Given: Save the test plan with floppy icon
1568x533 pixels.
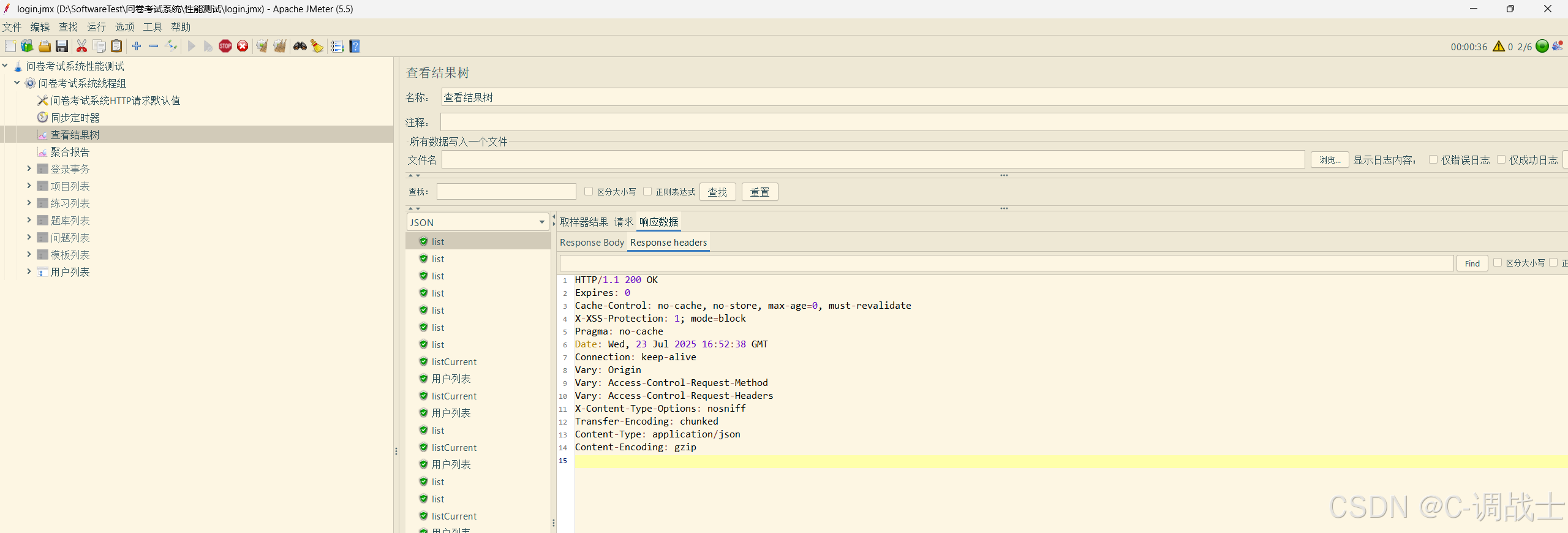Looking at the screenshot, I should pos(62,47).
